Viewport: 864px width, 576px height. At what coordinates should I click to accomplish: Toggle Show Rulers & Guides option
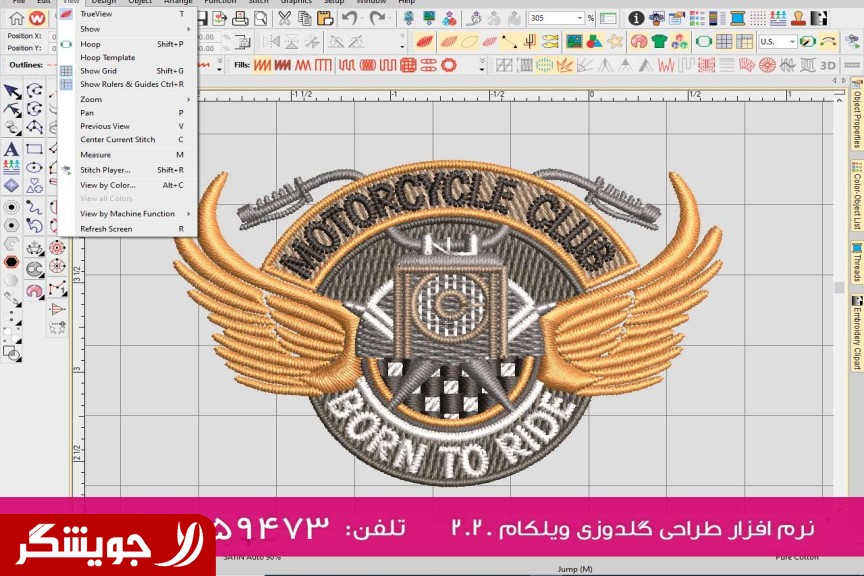coord(117,84)
